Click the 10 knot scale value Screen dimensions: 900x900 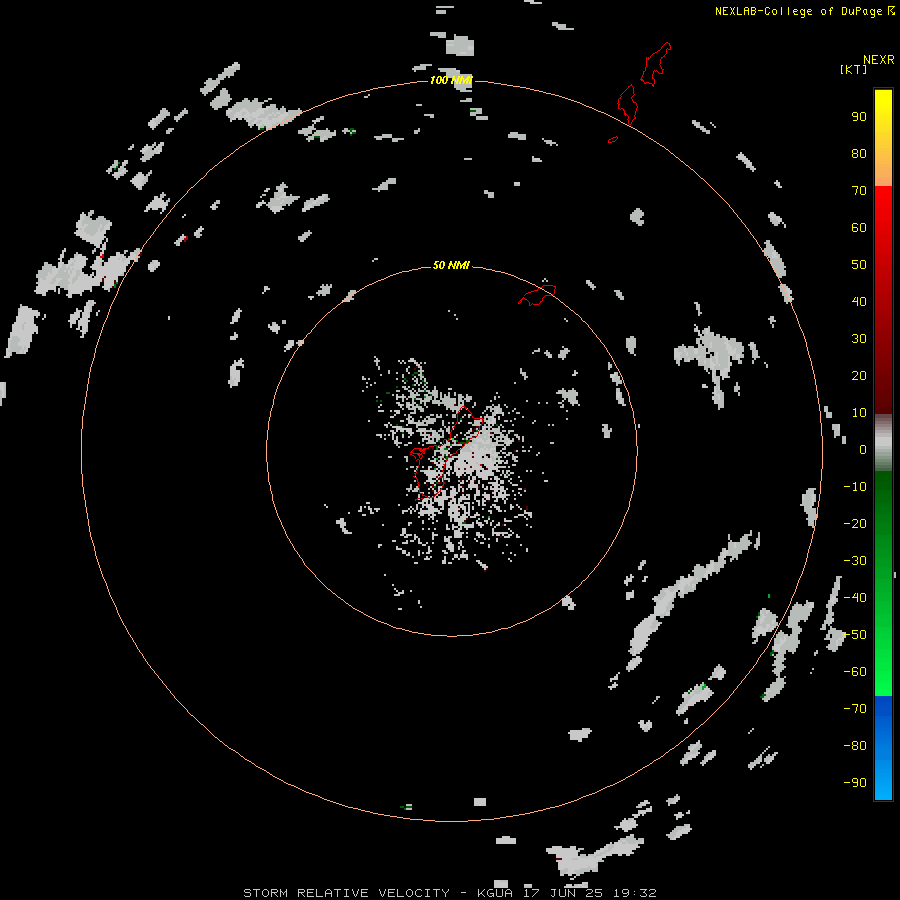(x=859, y=413)
